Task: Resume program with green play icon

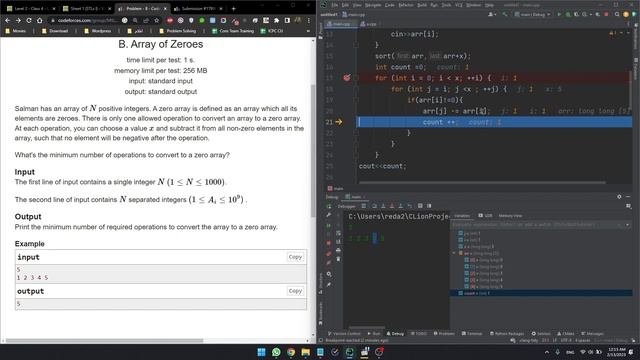Action: coord(329,225)
